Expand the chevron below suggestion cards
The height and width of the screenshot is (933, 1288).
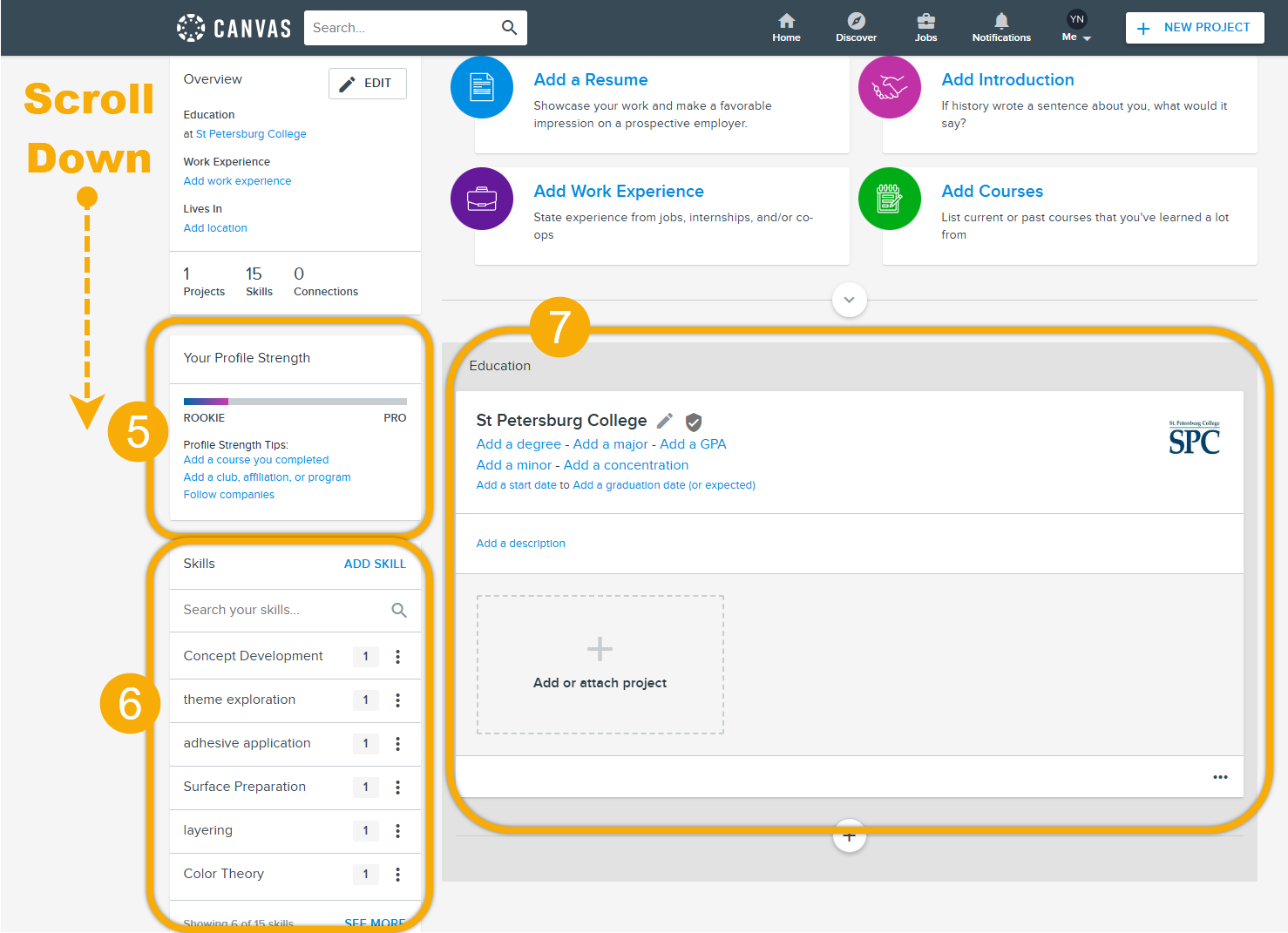pos(849,300)
